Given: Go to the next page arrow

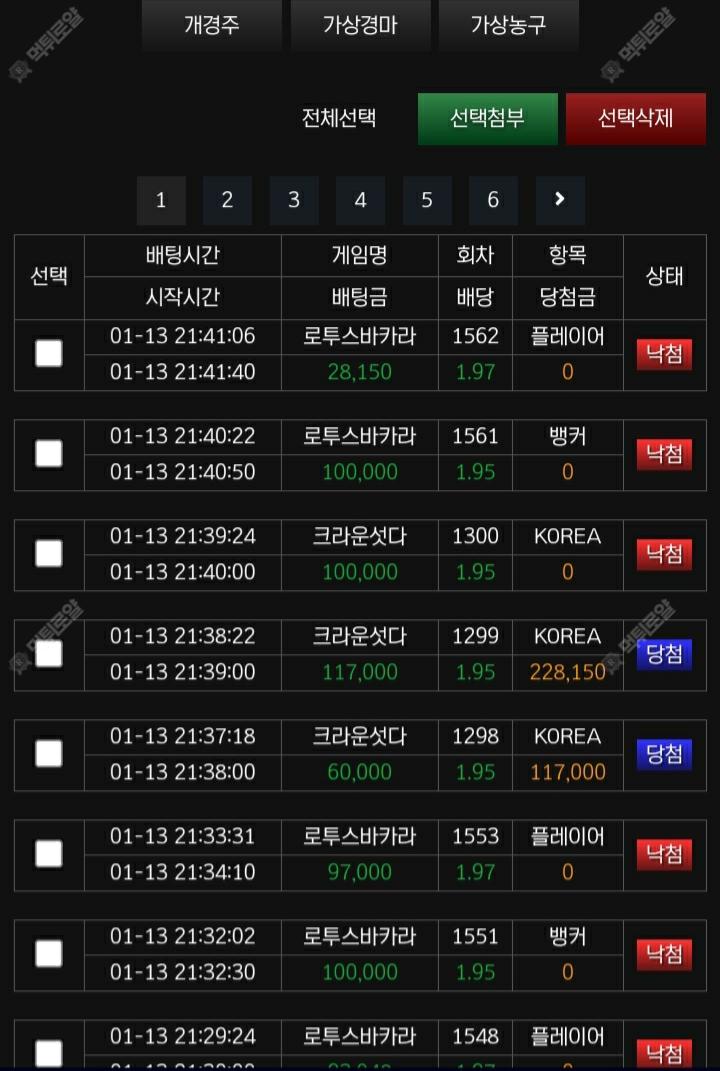Looking at the screenshot, I should click(560, 200).
